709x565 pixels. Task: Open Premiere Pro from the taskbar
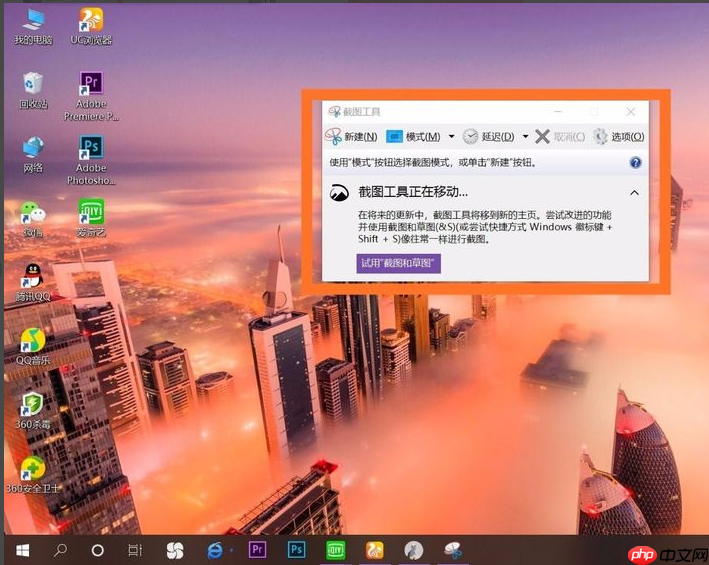(257, 550)
